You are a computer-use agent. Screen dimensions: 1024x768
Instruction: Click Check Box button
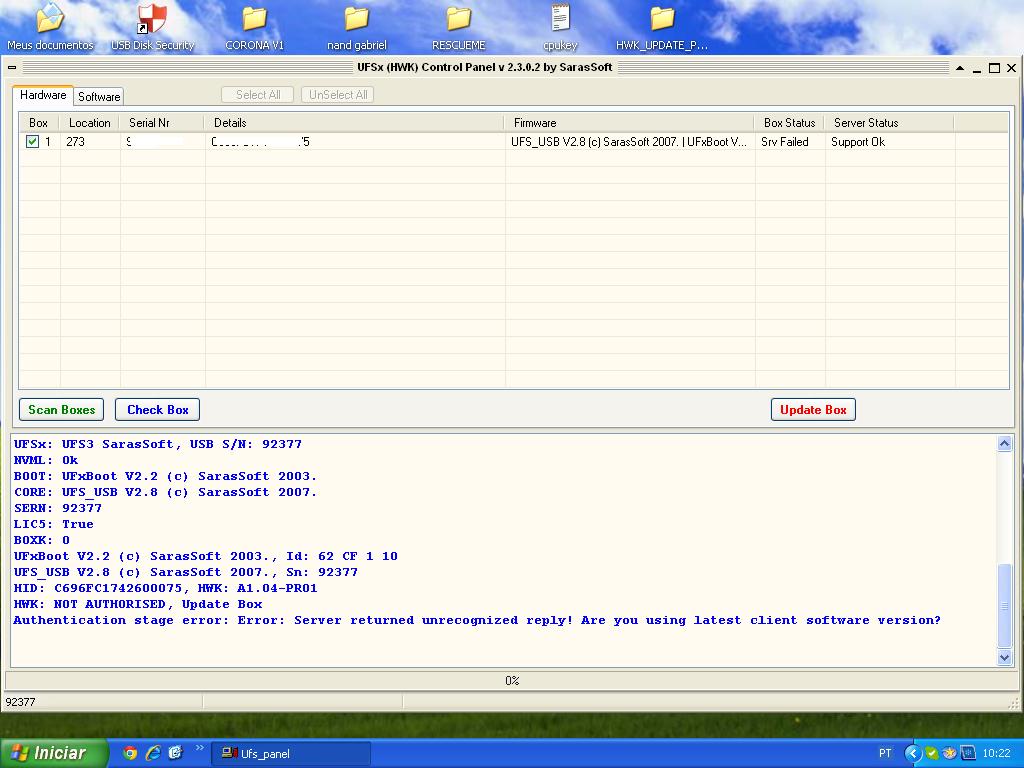(157, 409)
